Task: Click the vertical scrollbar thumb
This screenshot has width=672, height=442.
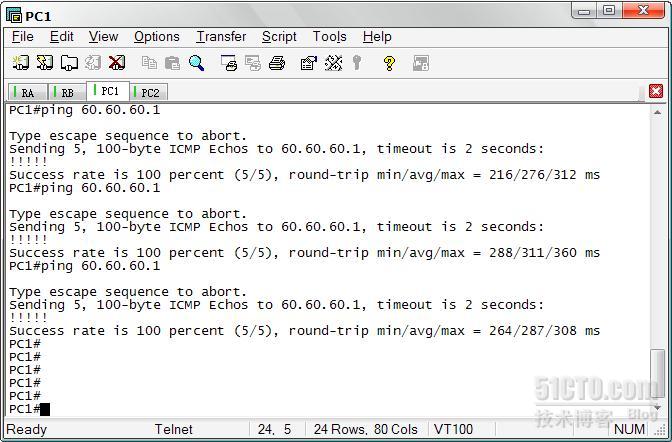Action: [657, 374]
